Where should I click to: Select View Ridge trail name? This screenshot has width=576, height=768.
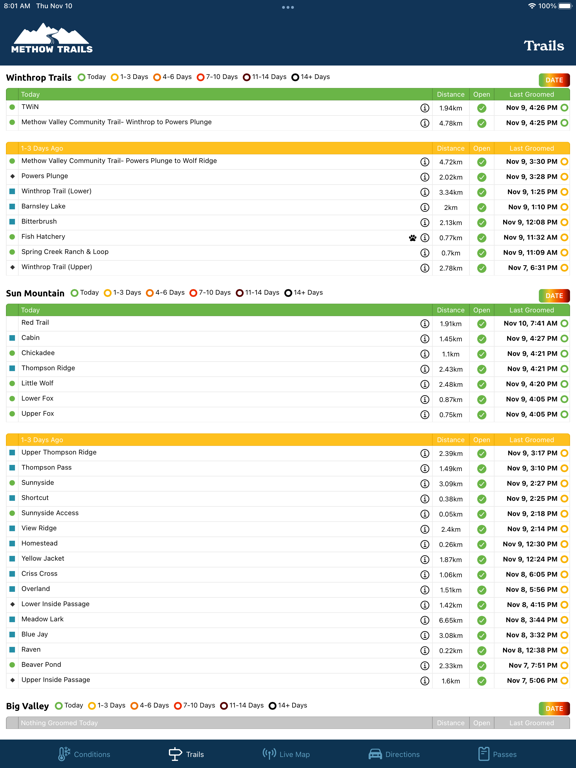39,528
